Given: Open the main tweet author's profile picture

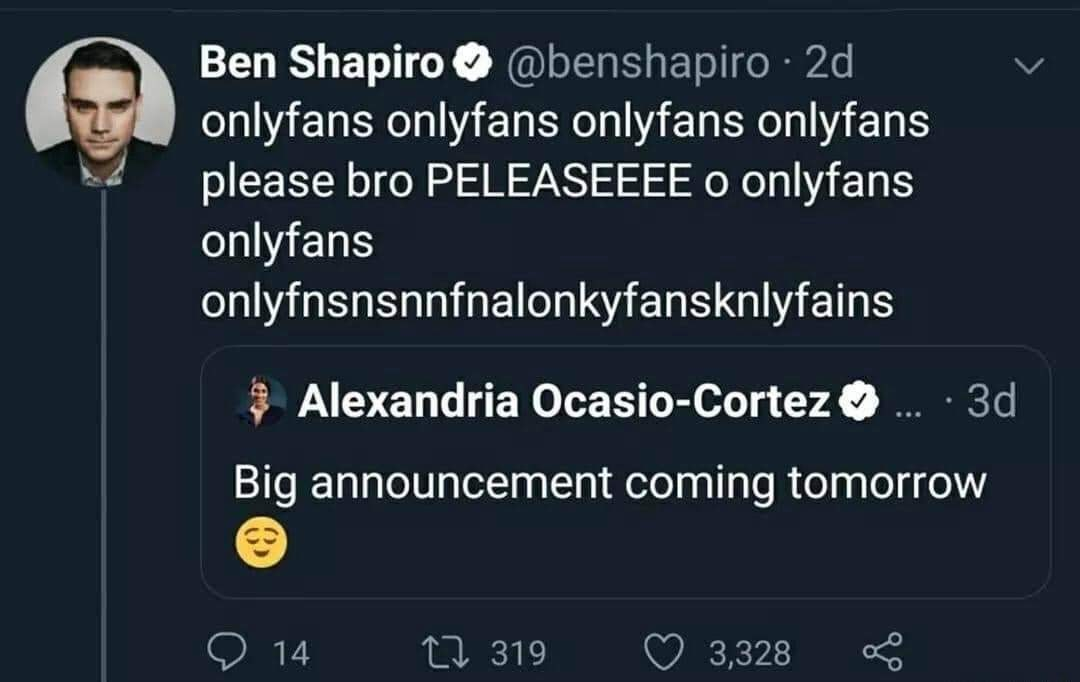Looking at the screenshot, I should [100, 111].
